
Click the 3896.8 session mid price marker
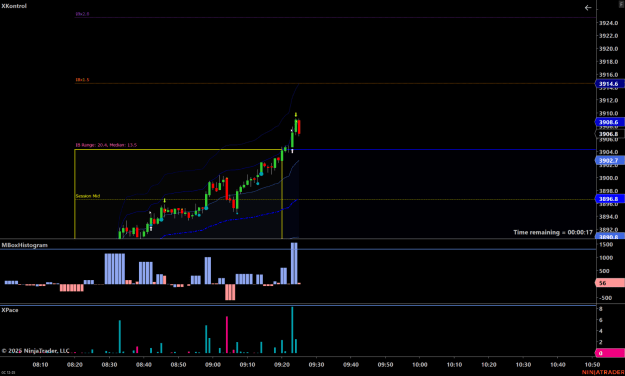(609, 199)
